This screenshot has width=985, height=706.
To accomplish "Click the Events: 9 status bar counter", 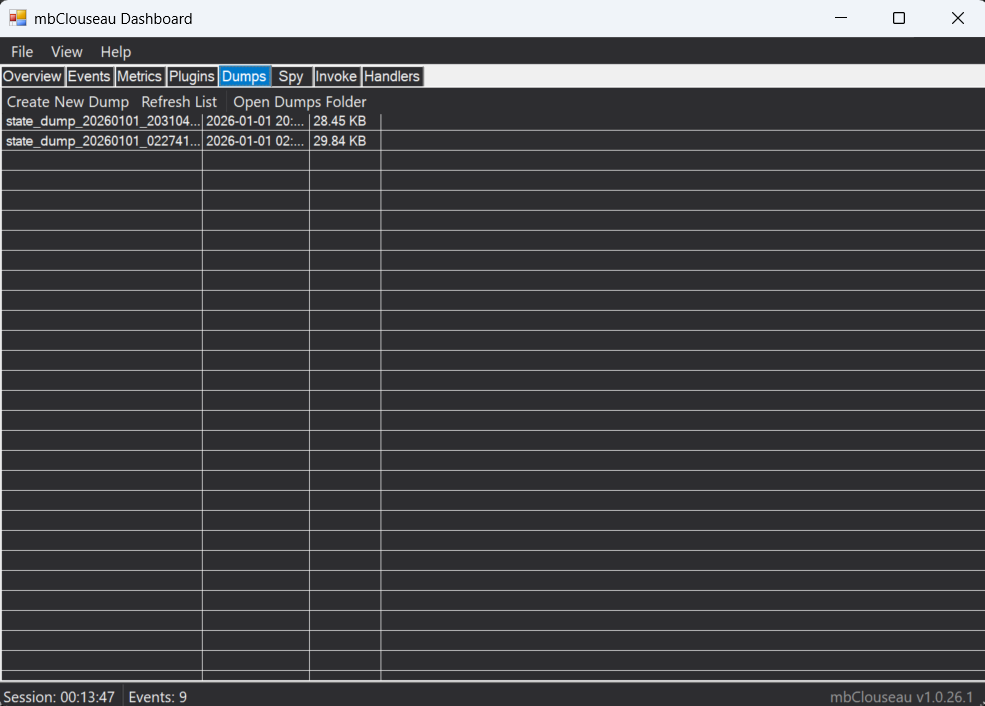I will pyautogui.click(x=156, y=696).
